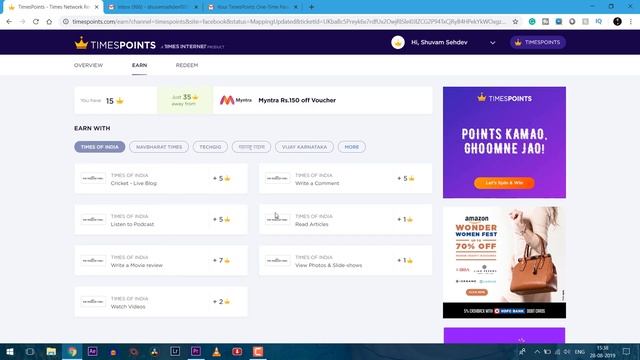Click the address bar URL field
Screen dimensions: 640x360
click(x=289, y=22)
